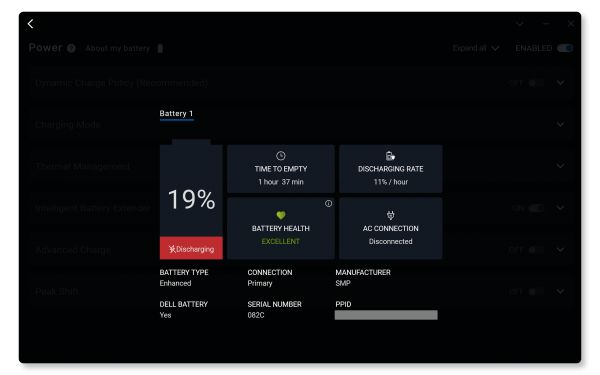Toggle the Intelligent Battery Extender switch
The width and height of the screenshot is (600, 375).
click(x=536, y=208)
